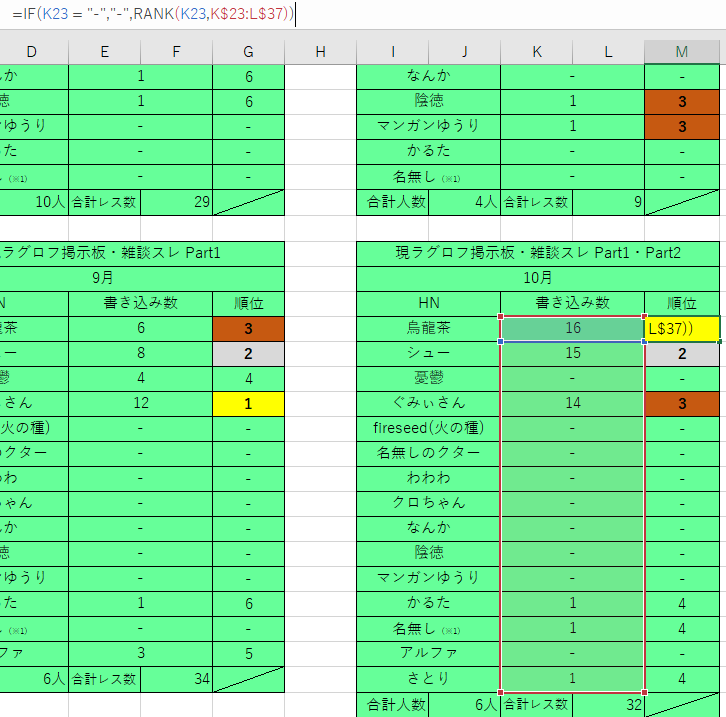
Task: Click the 'fireseed(火の種)' name cell
Action: pos(429,428)
